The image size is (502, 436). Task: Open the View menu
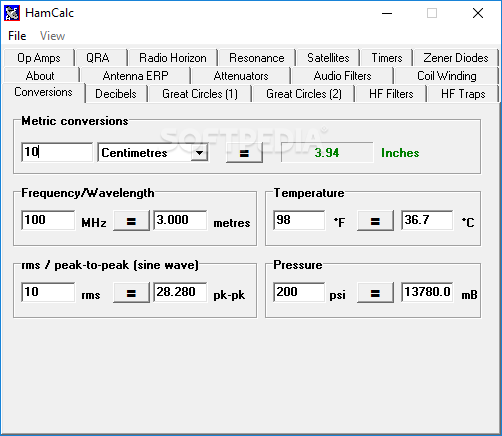tap(52, 36)
